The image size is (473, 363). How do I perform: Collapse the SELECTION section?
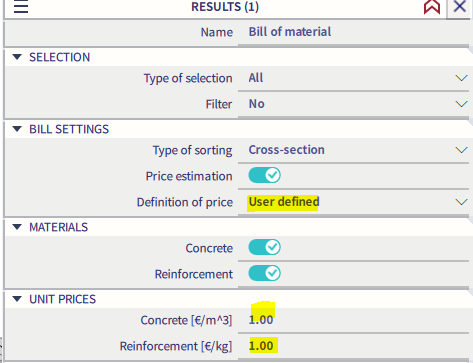tap(17, 57)
